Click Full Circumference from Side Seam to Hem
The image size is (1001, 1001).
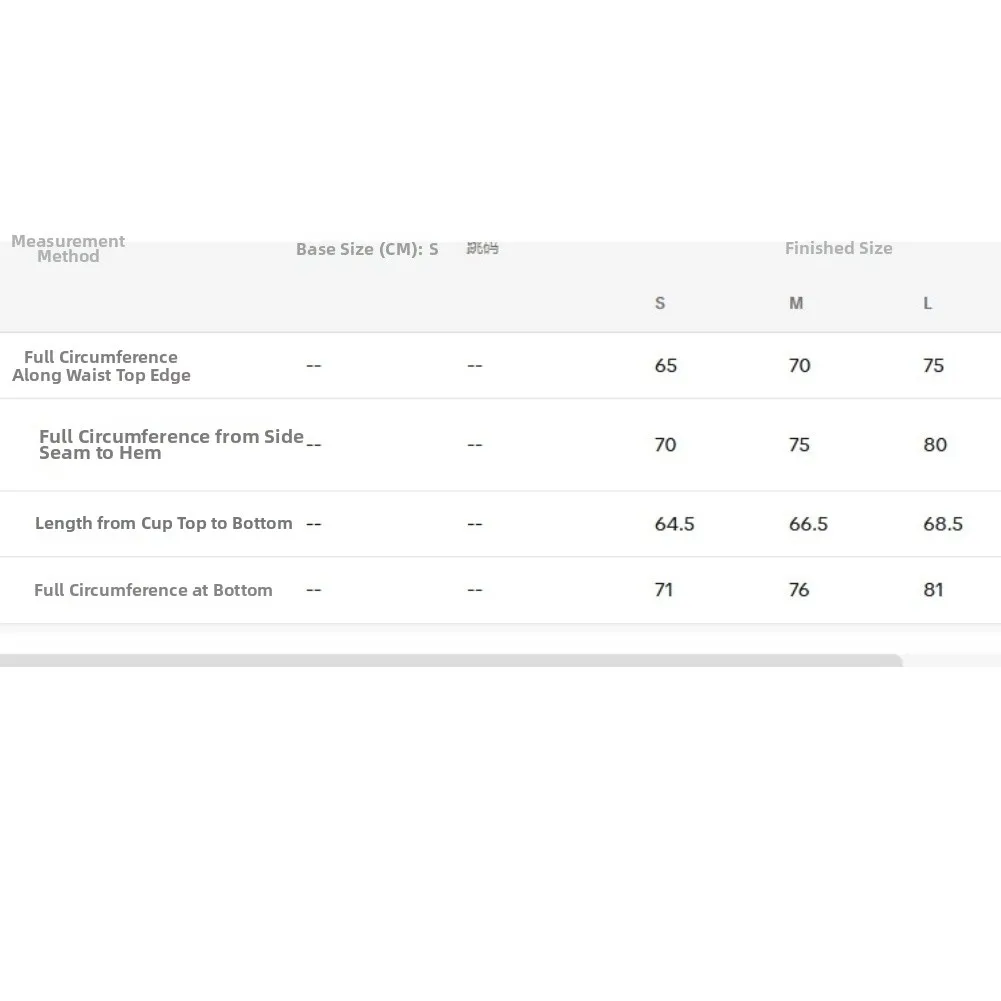[x=171, y=444]
